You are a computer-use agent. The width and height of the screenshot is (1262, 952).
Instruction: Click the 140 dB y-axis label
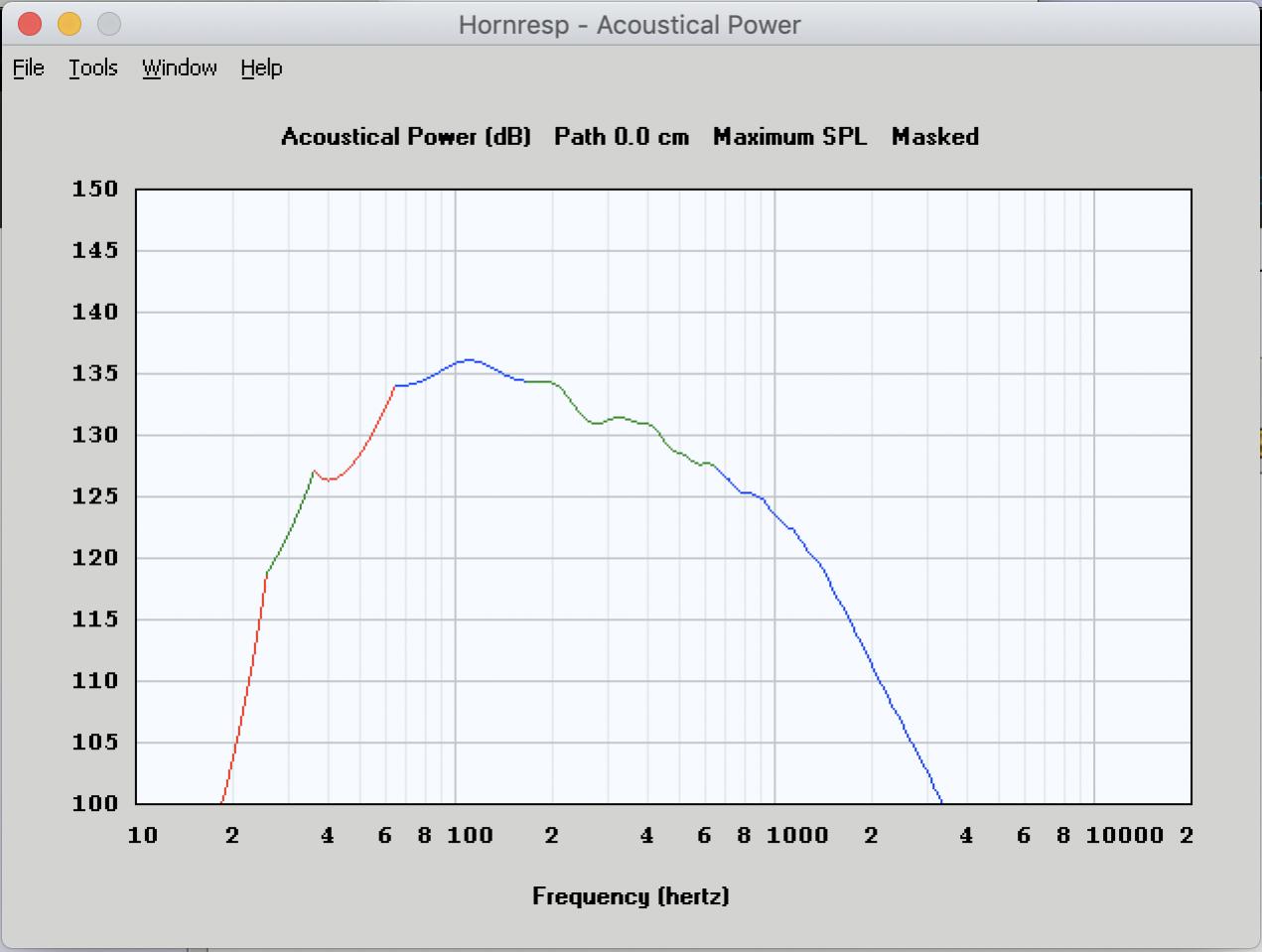click(x=95, y=312)
